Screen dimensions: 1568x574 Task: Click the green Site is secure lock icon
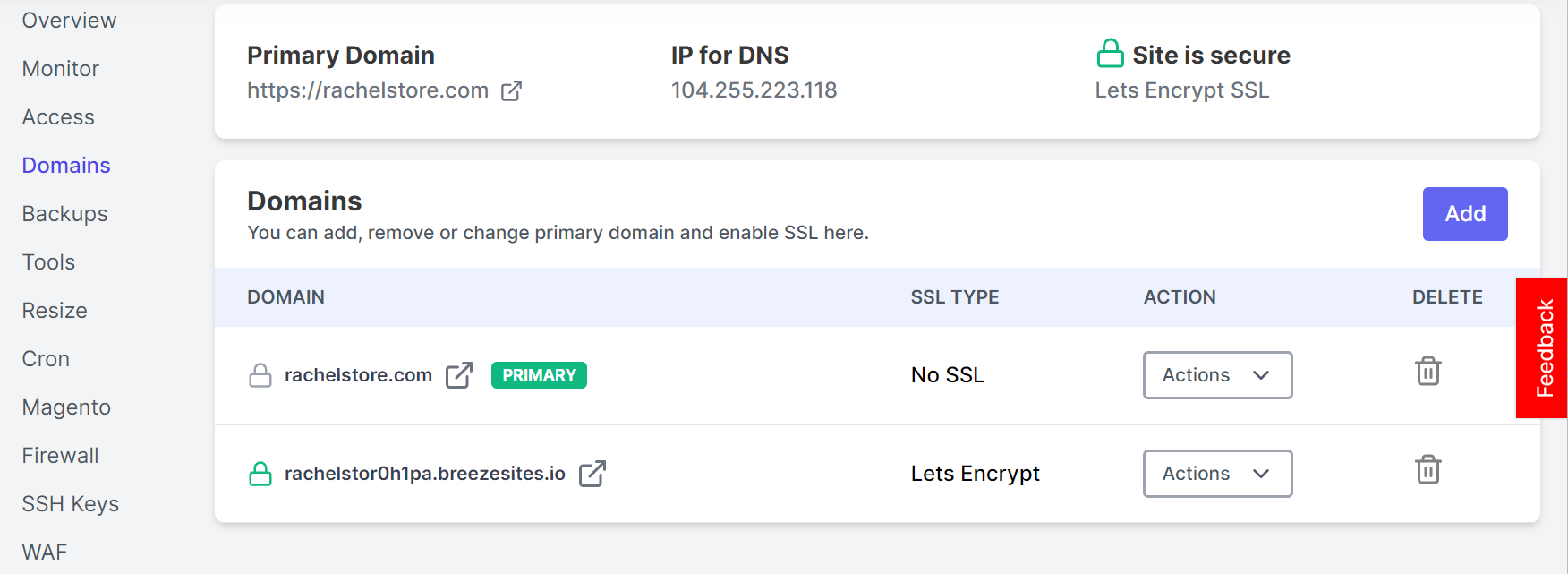(1110, 54)
